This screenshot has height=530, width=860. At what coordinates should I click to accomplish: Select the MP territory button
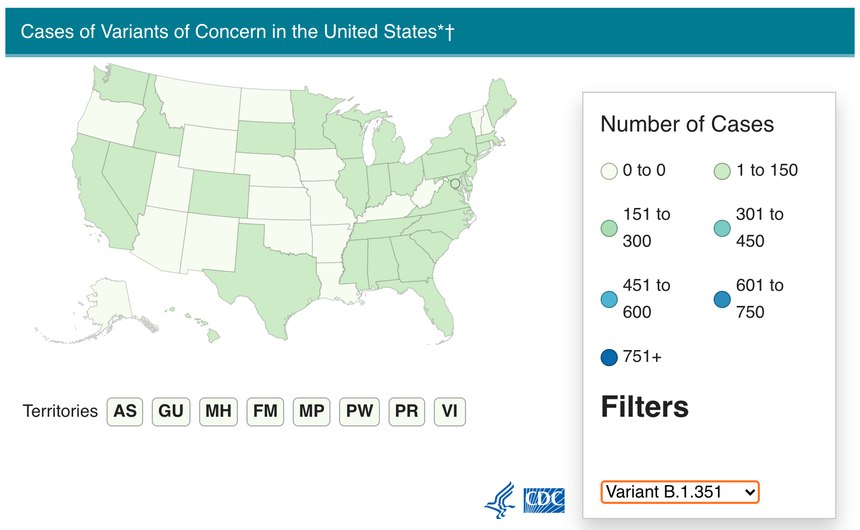point(312,411)
